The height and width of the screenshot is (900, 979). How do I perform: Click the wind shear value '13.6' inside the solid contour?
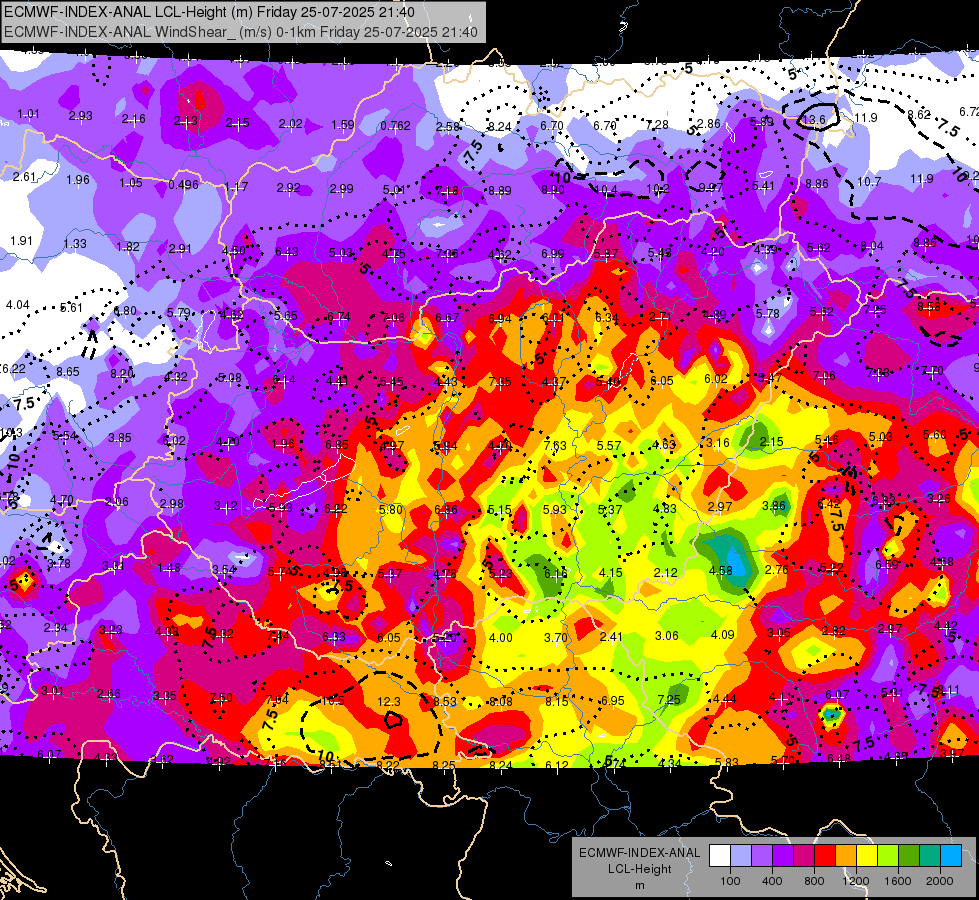814,119
